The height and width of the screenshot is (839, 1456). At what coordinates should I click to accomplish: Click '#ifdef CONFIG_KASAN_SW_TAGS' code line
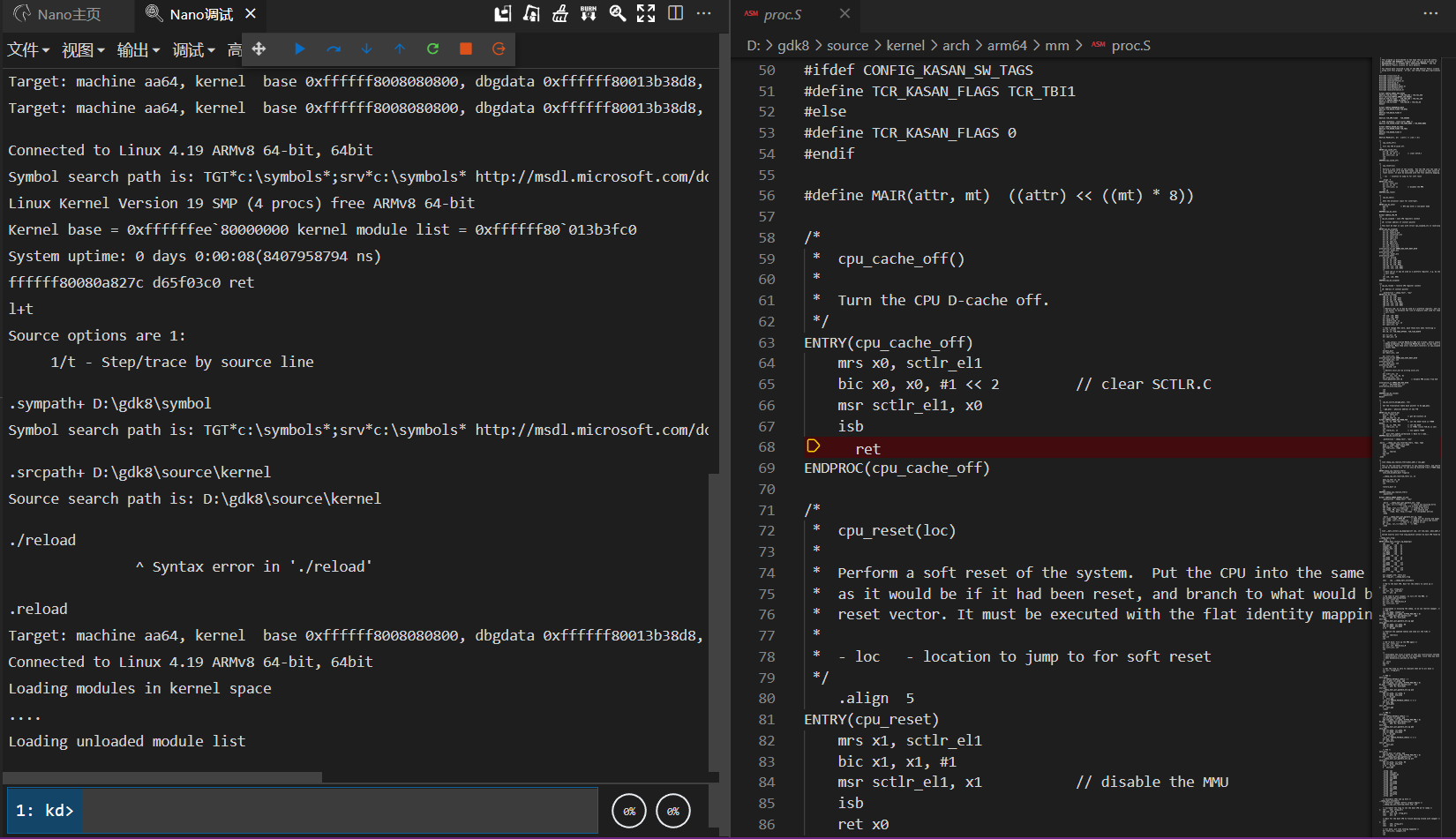(x=918, y=71)
